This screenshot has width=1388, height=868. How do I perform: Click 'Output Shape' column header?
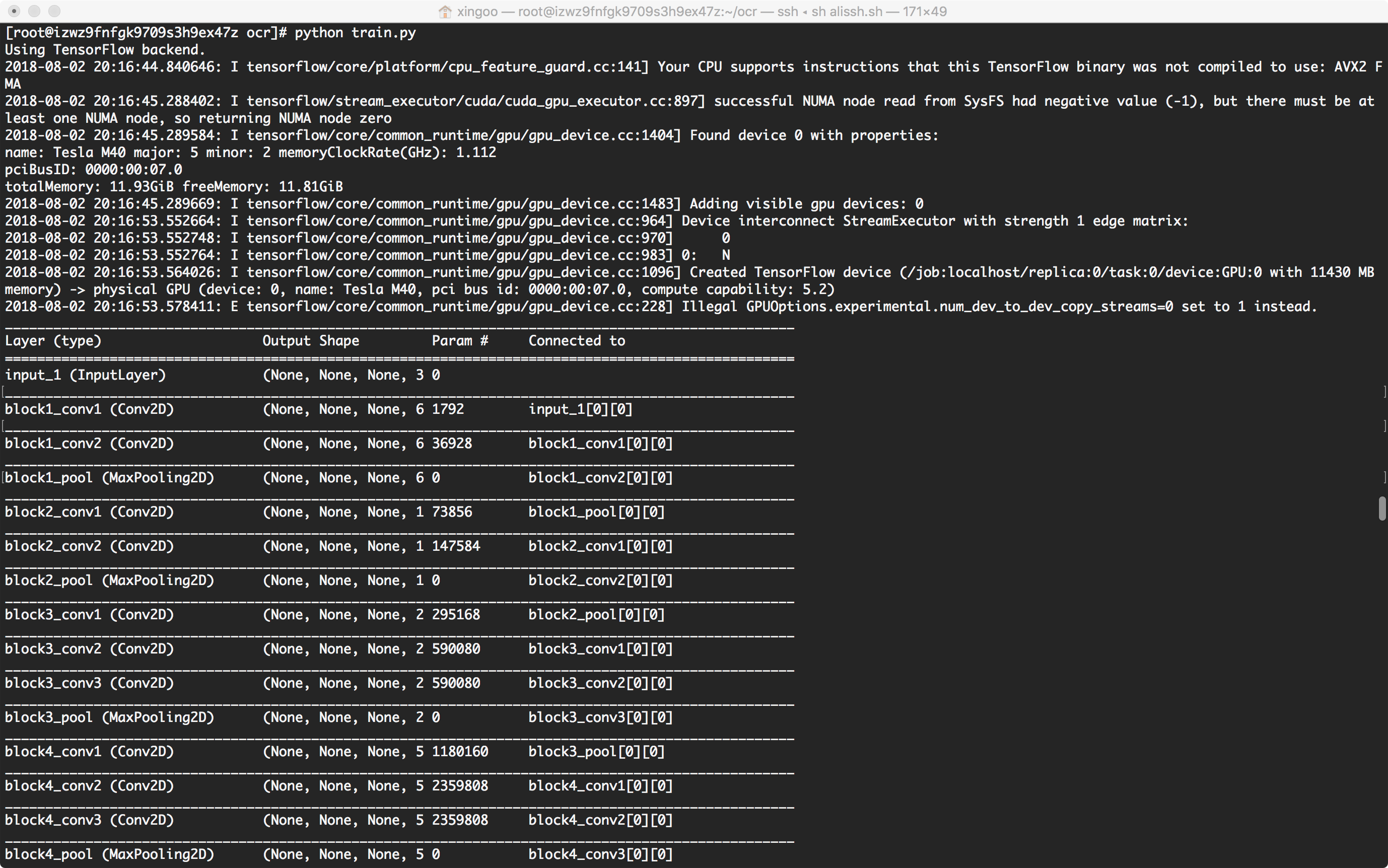[311, 341]
